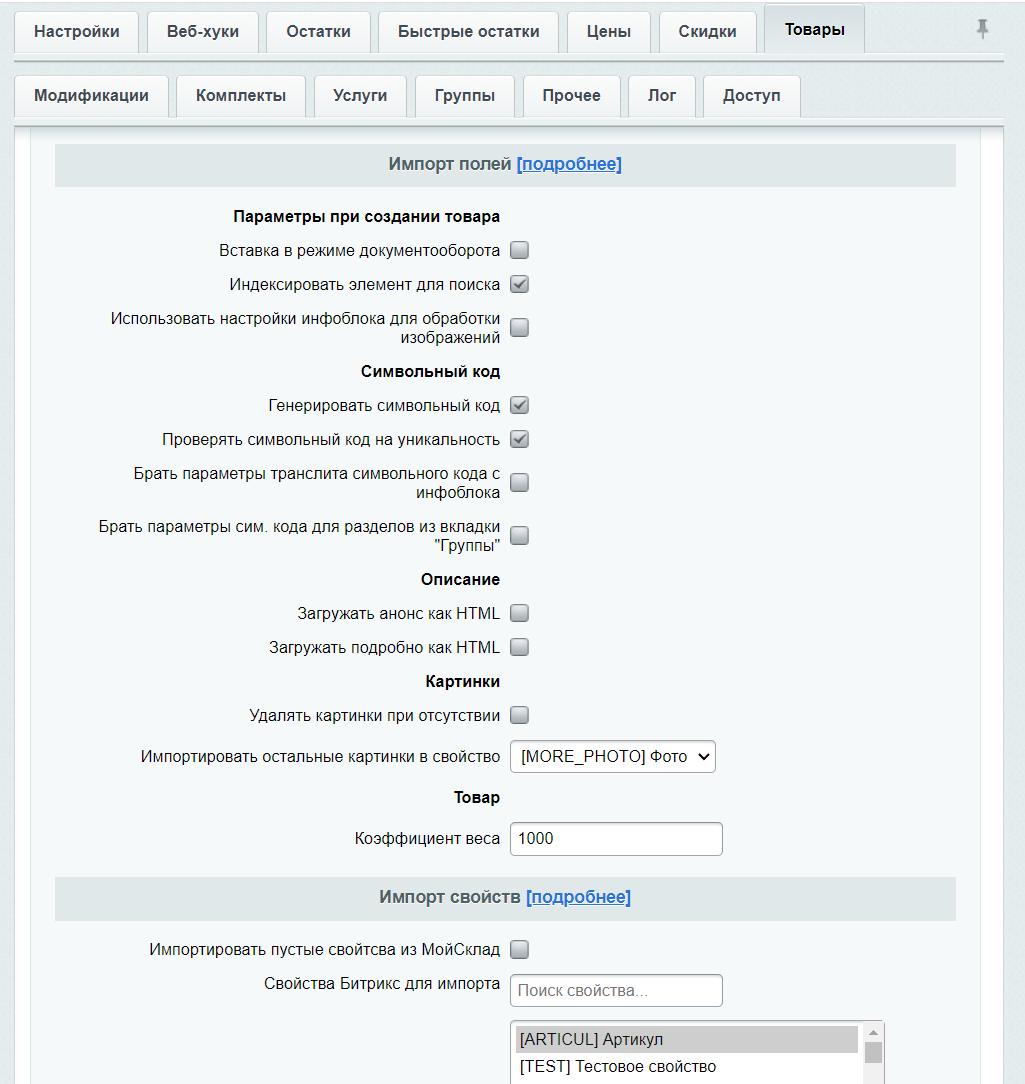Screen dimensions: 1025x1084
Task: Open the Модификации sub-tab
Action: [x=91, y=96]
